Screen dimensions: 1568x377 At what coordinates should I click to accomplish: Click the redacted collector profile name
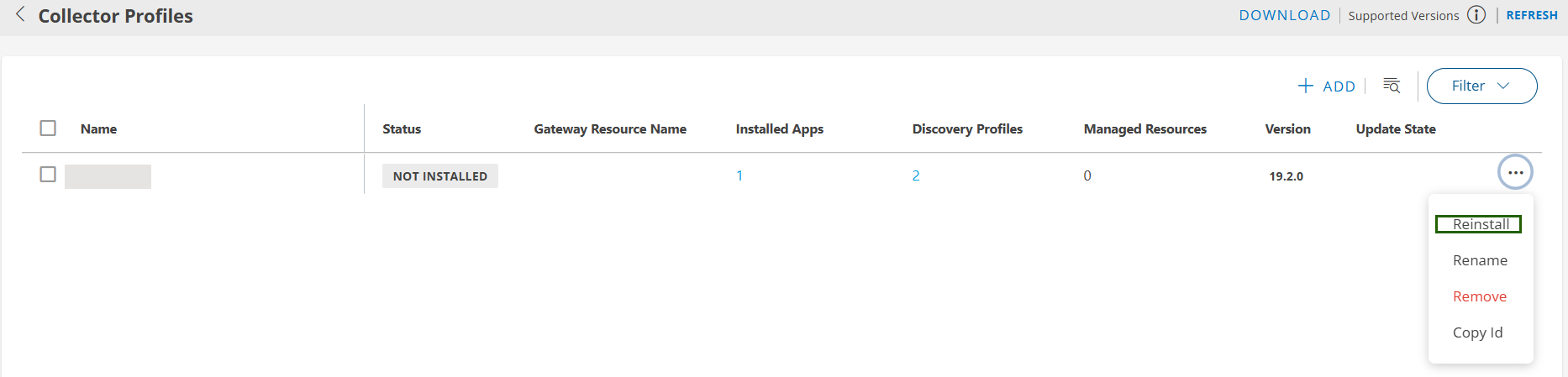coord(108,176)
